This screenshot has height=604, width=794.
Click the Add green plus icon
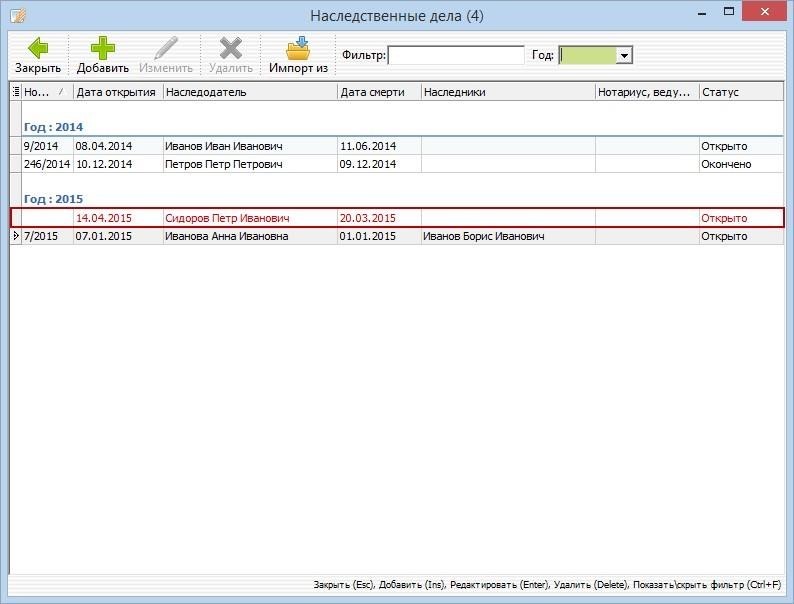[102, 48]
